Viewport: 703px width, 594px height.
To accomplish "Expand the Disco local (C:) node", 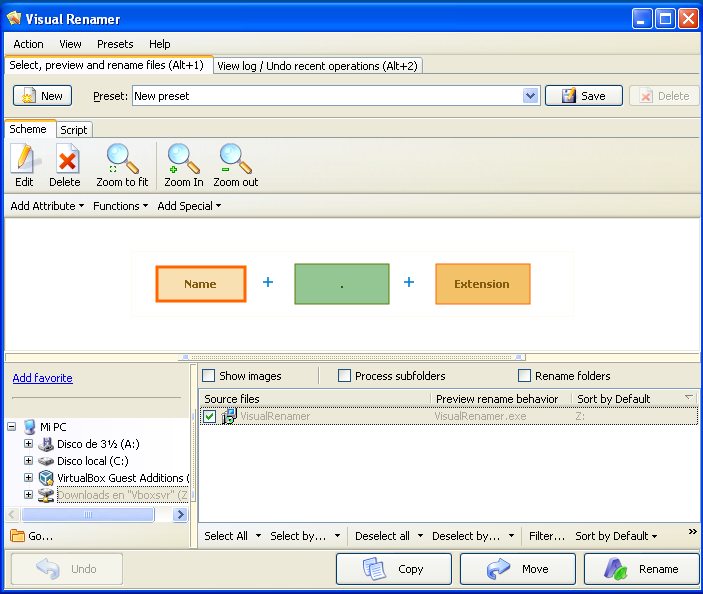I will 28,460.
